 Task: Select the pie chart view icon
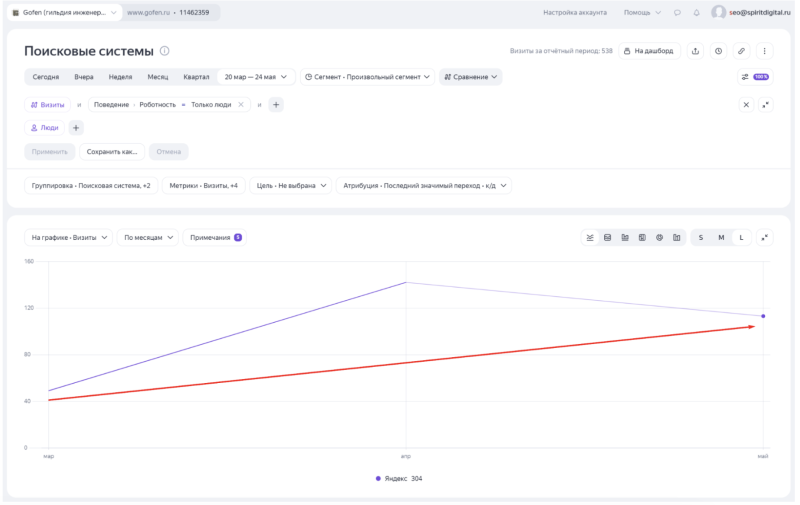click(660, 238)
